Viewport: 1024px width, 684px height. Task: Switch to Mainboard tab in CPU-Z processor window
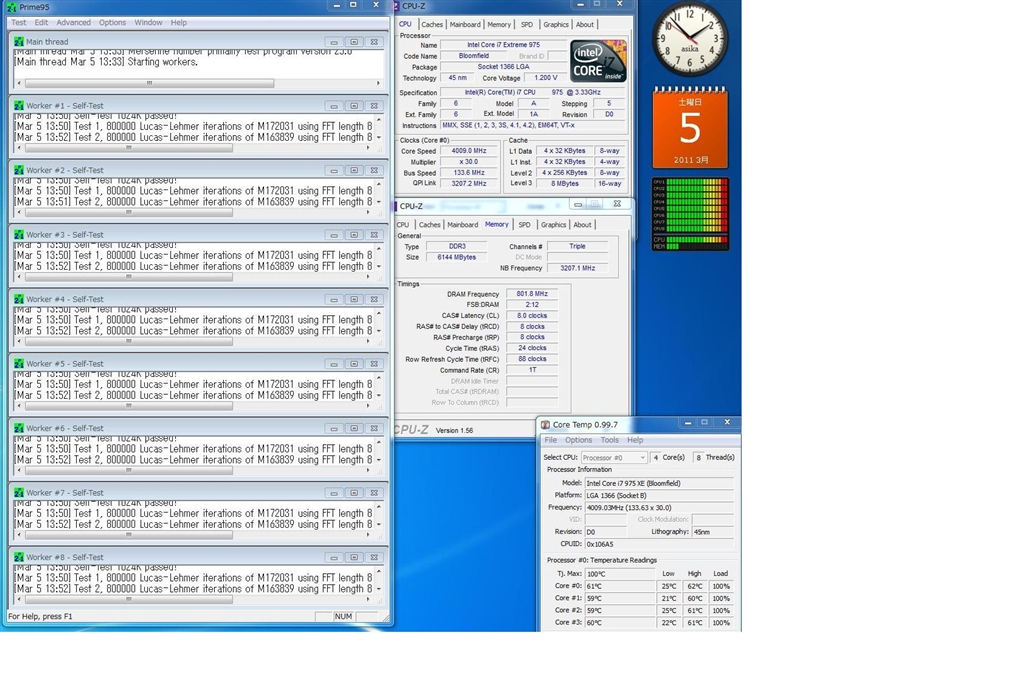[x=465, y=25]
